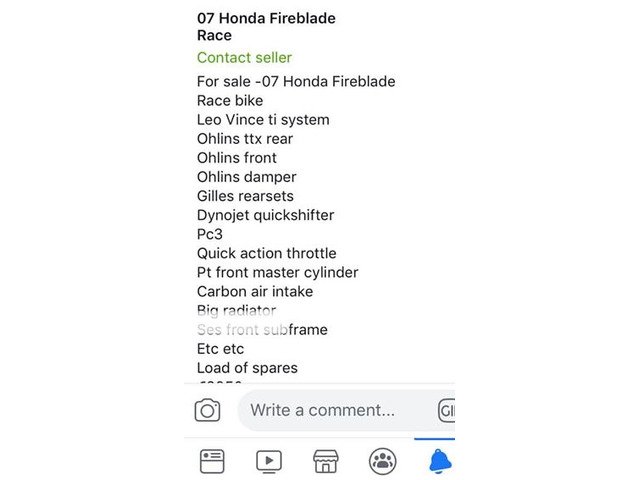Click the For sale -07 Honda Fireblade line
This screenshot has width=640, height=480.
tap(296, 81)
